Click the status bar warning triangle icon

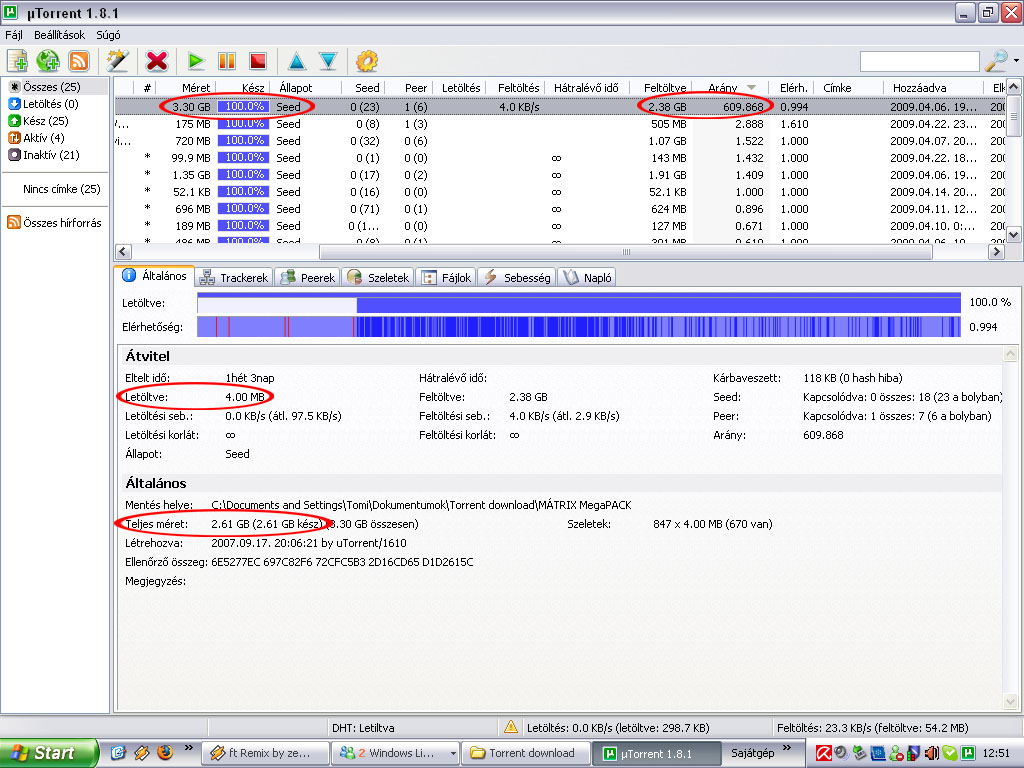point(511,727)
